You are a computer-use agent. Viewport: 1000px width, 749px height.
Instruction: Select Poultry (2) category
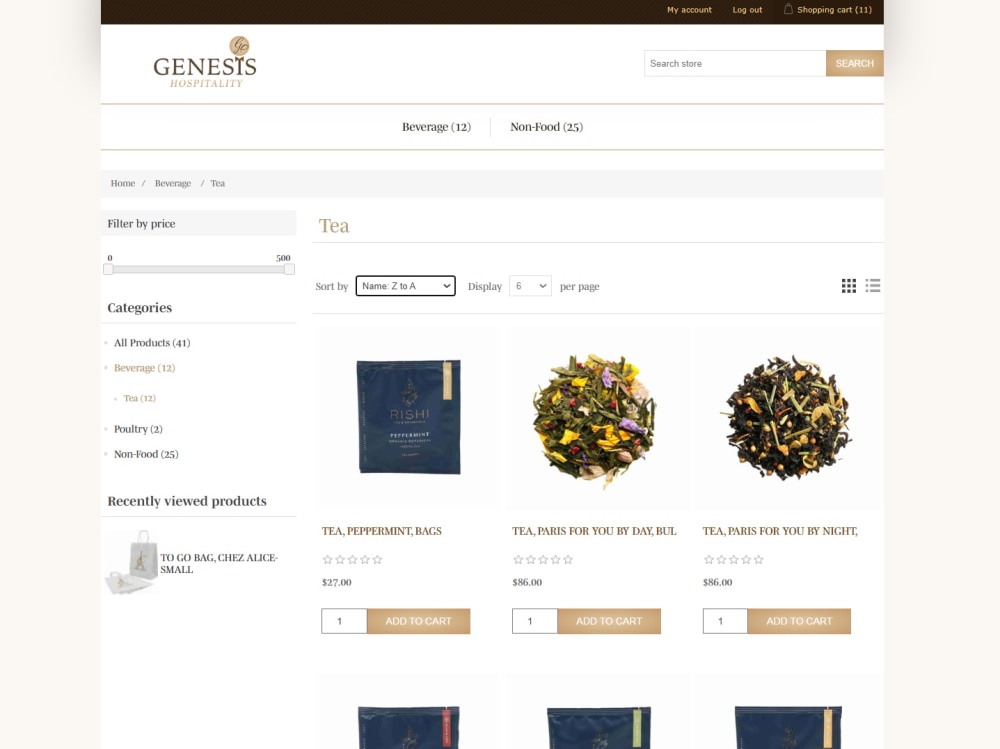138,429
